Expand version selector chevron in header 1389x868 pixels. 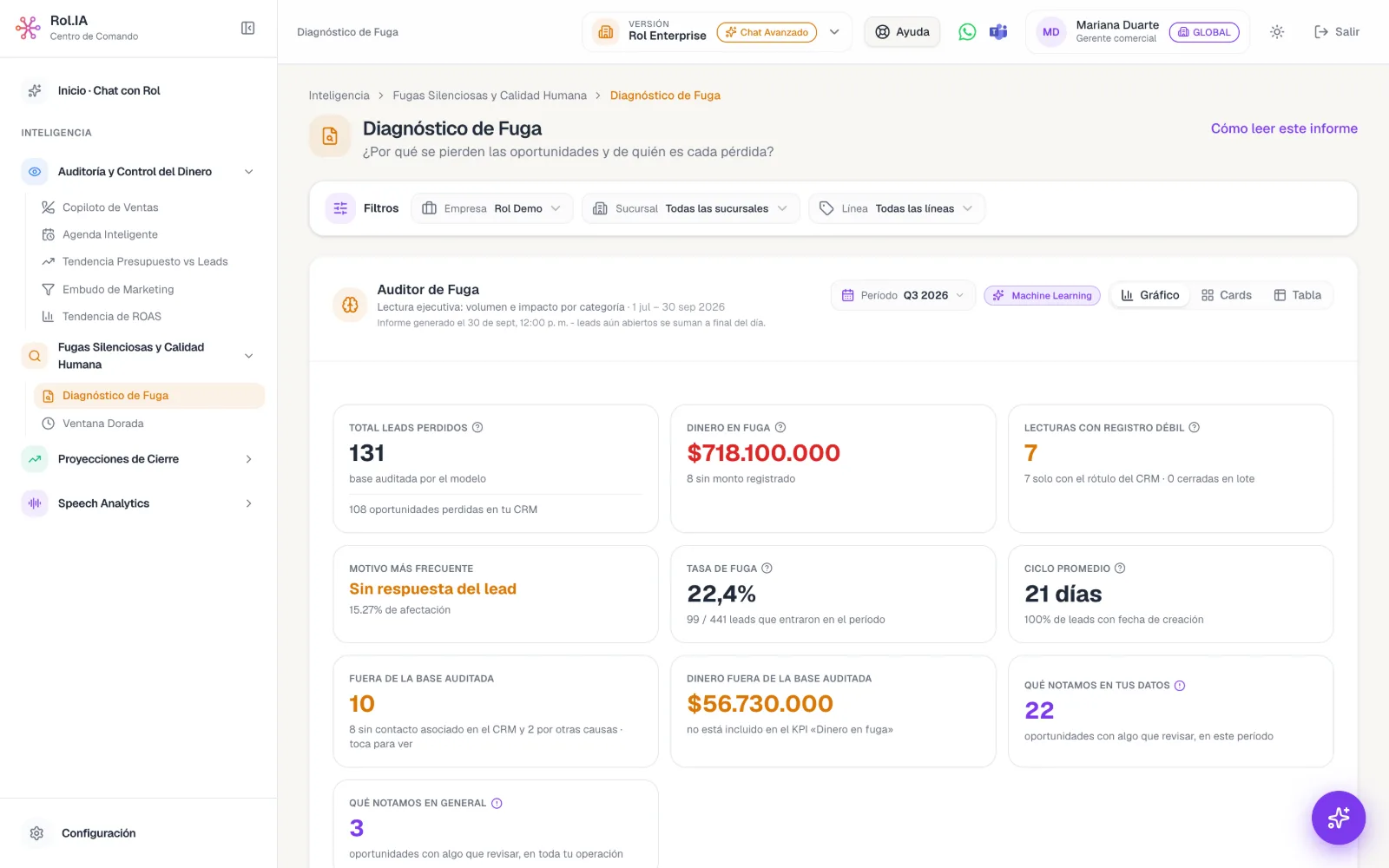(x=834, y=32)
